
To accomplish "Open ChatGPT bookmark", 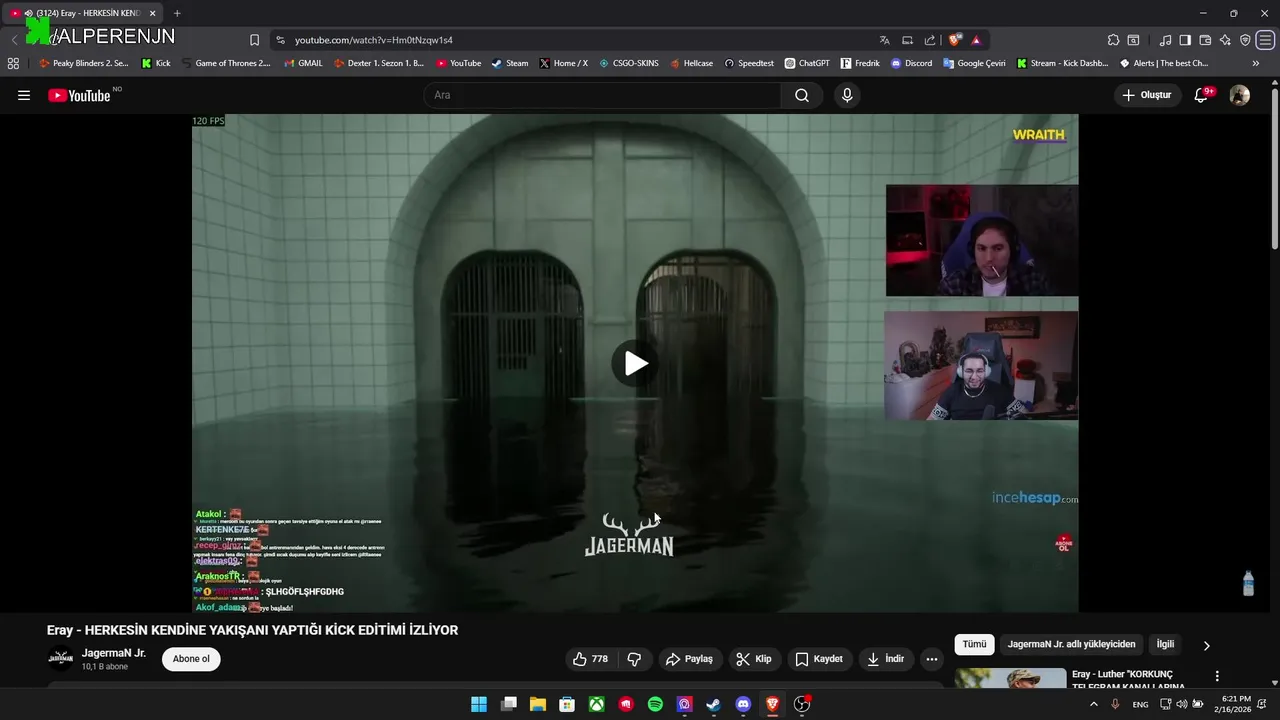I will 807,63.
